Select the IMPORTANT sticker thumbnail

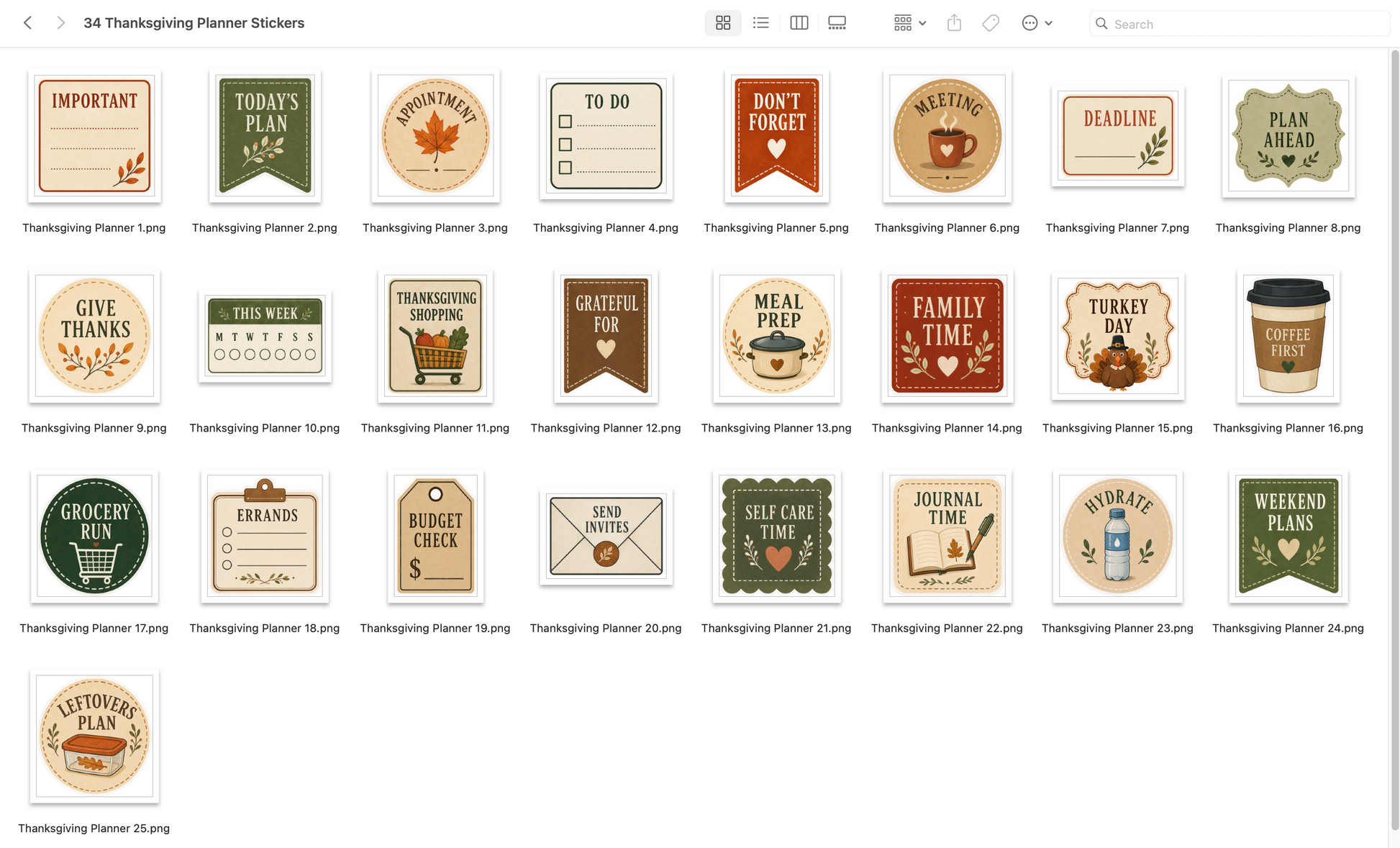(94, 136)
